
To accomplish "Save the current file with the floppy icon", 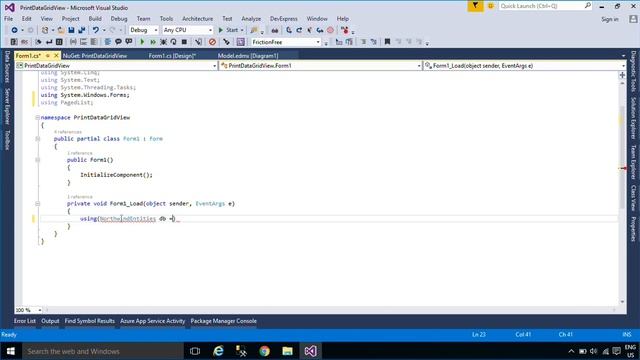I will point(71,30).
